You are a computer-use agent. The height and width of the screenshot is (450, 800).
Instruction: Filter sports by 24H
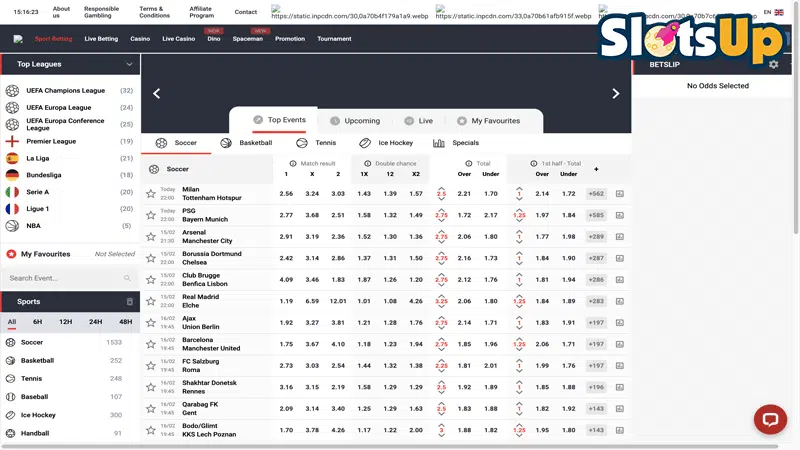95,322
